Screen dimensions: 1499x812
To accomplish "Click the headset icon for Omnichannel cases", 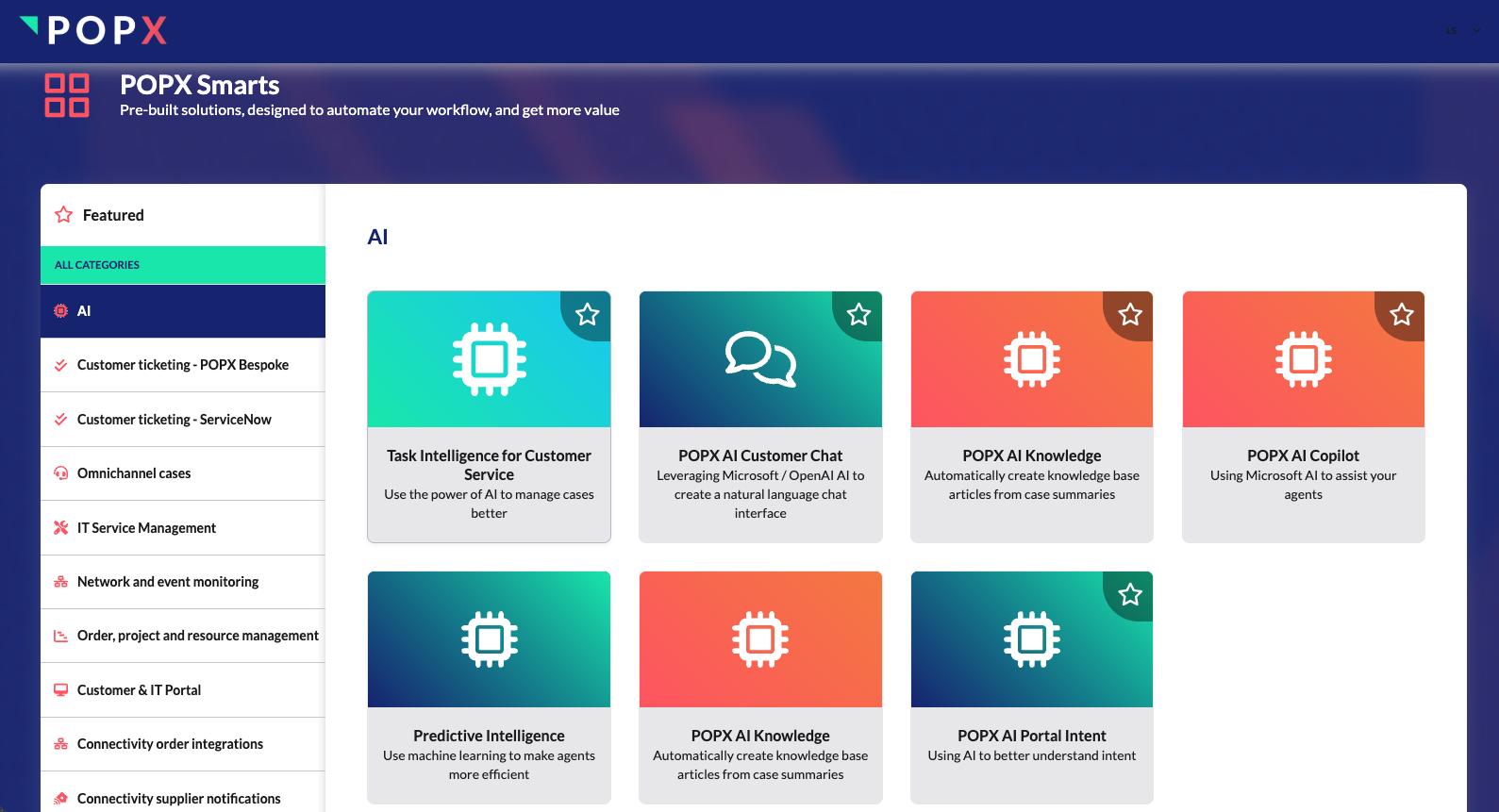I will tap(60, 473).
